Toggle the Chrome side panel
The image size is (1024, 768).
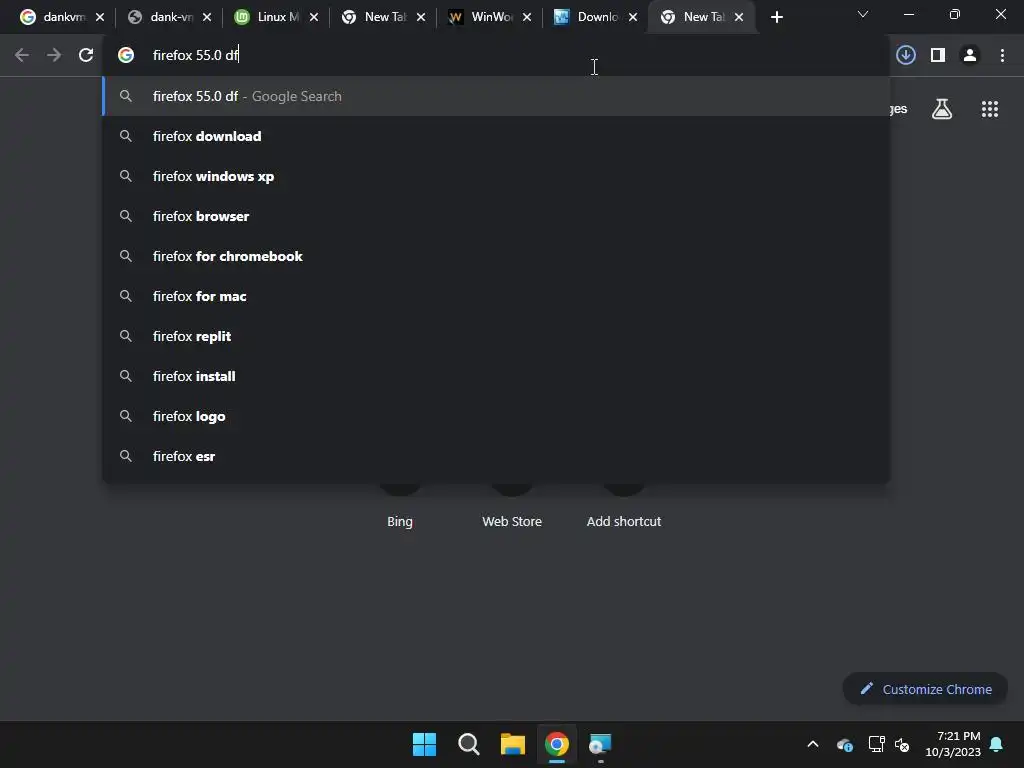(x=938, y=56)
